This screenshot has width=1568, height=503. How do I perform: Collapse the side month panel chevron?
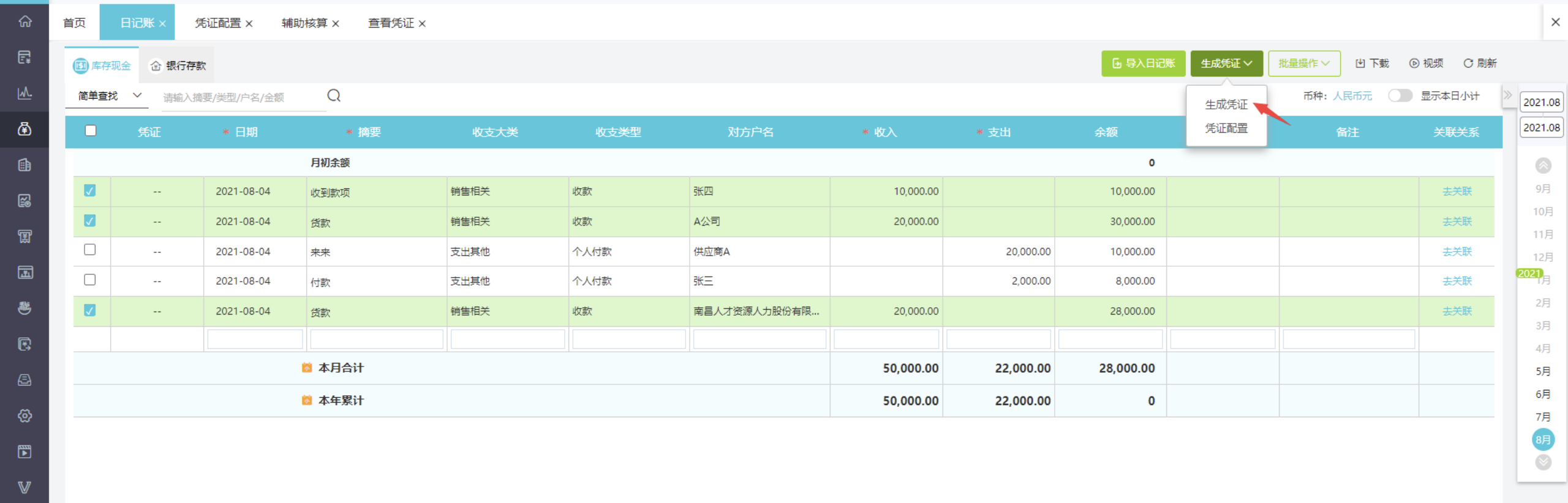click(x=1508, y=95)
